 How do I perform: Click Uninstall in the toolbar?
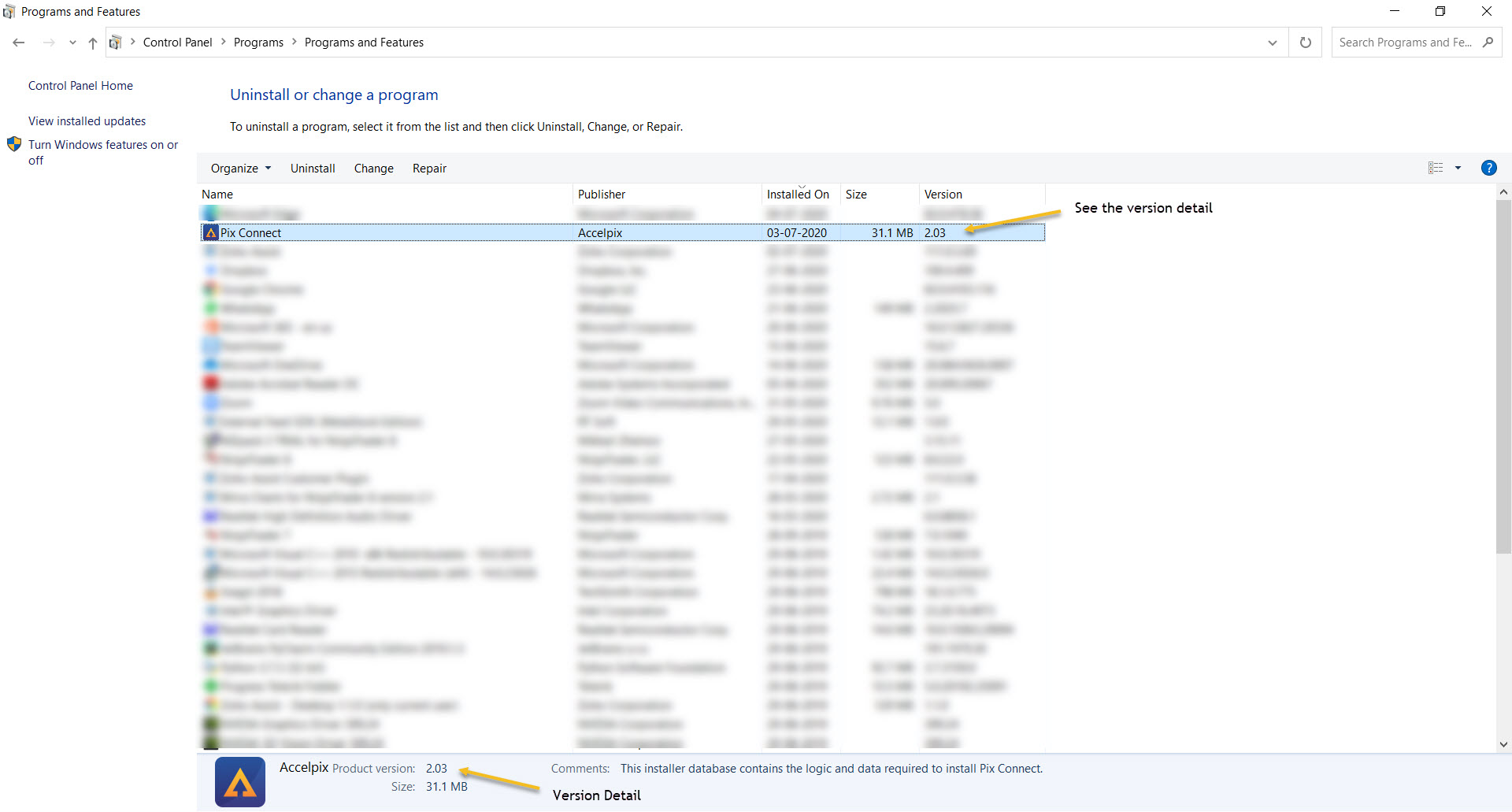(313, 169)
